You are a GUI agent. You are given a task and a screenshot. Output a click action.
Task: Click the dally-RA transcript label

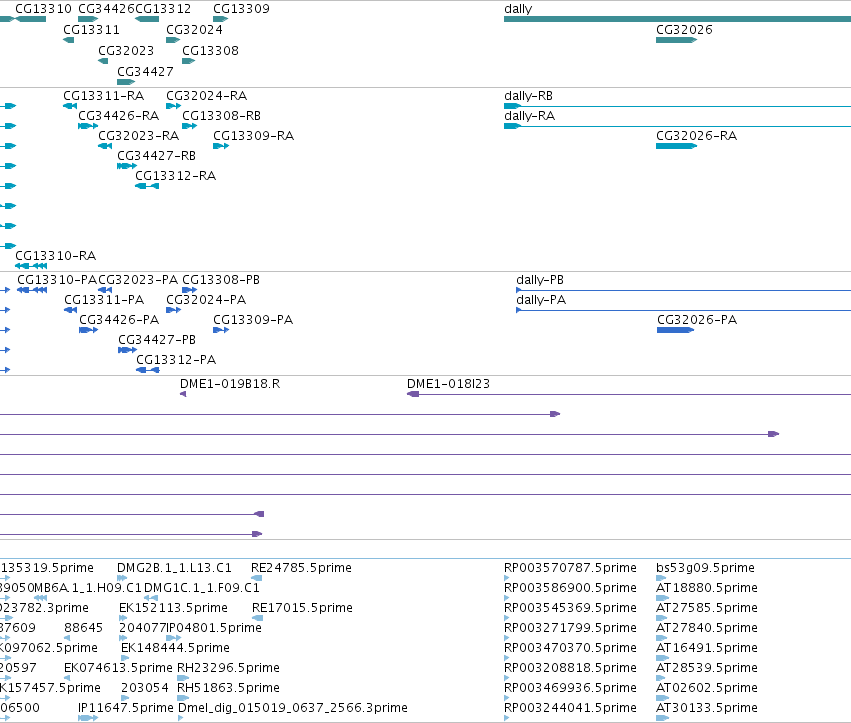(x=530, y=116)
